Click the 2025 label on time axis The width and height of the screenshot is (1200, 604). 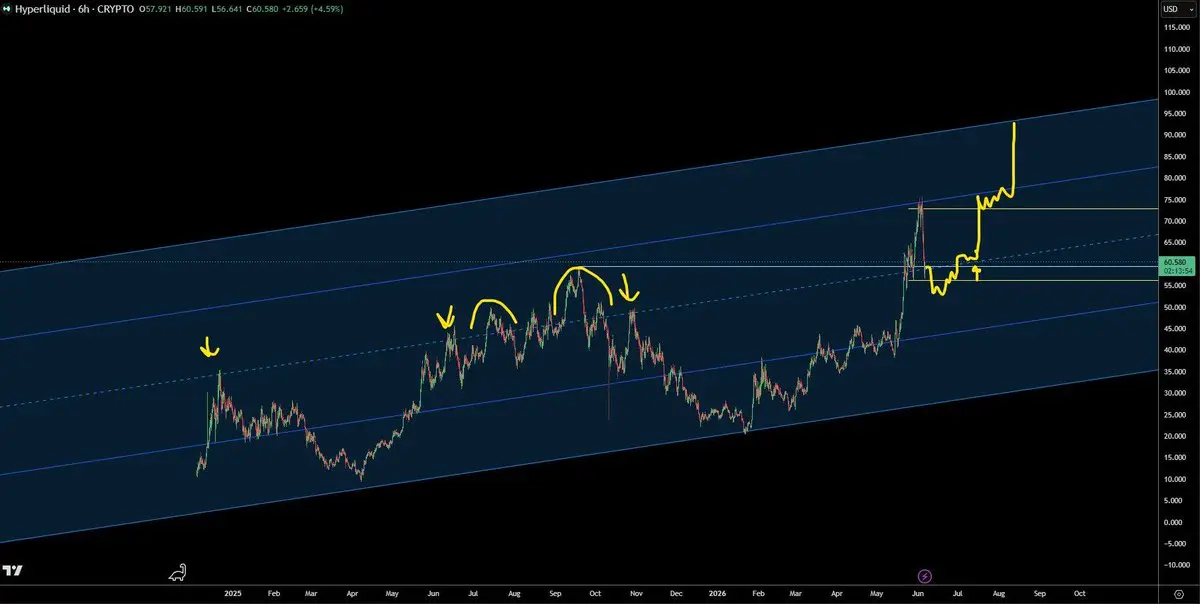[233, 593]
